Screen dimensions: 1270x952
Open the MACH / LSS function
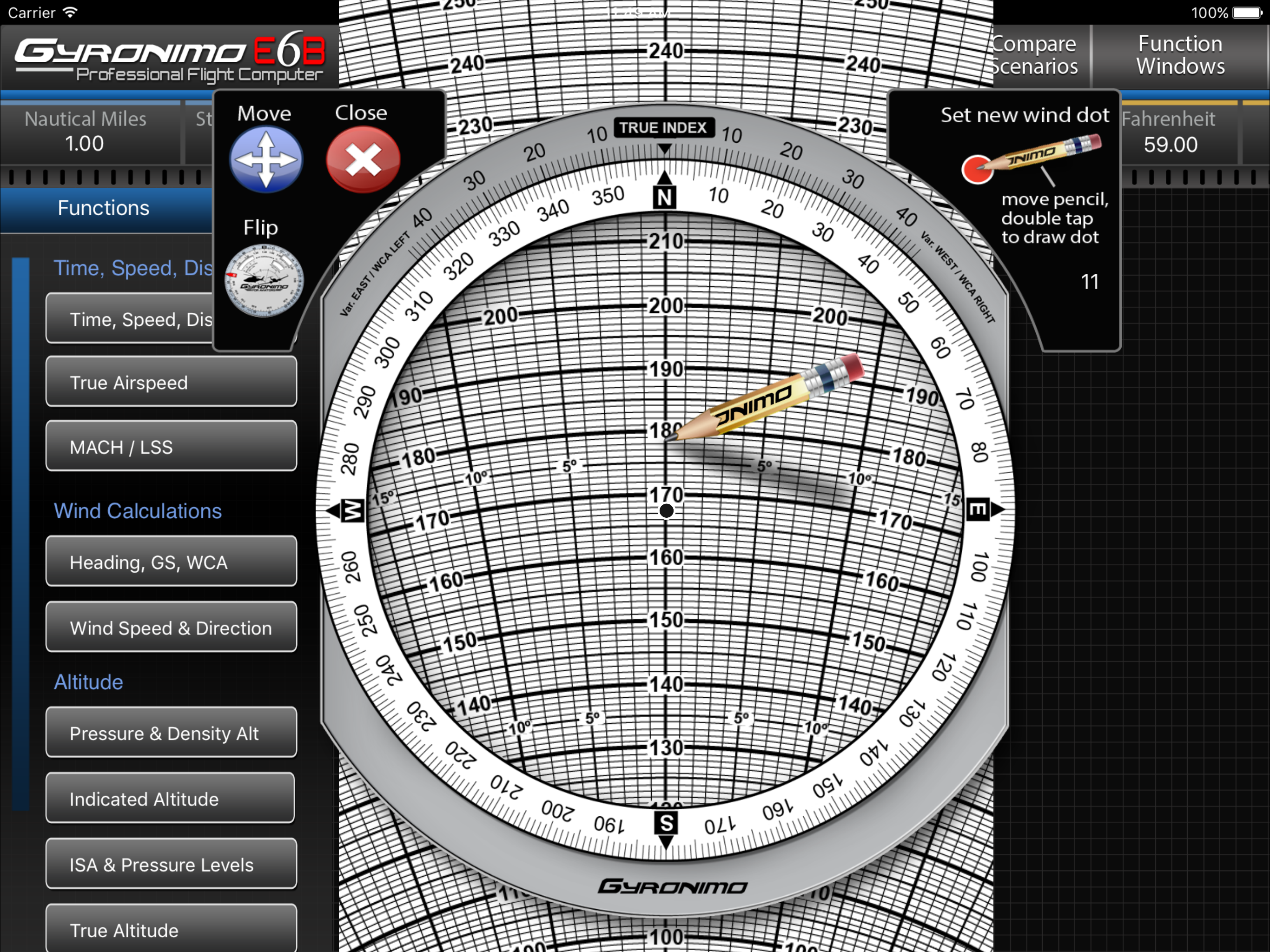tap(171, 446)
